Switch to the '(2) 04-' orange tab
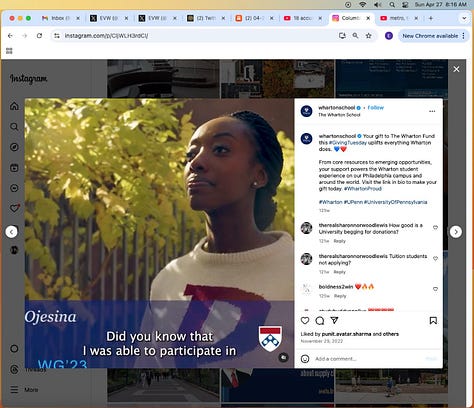Viewport: 474px width, 408px height. click(254, 18)
